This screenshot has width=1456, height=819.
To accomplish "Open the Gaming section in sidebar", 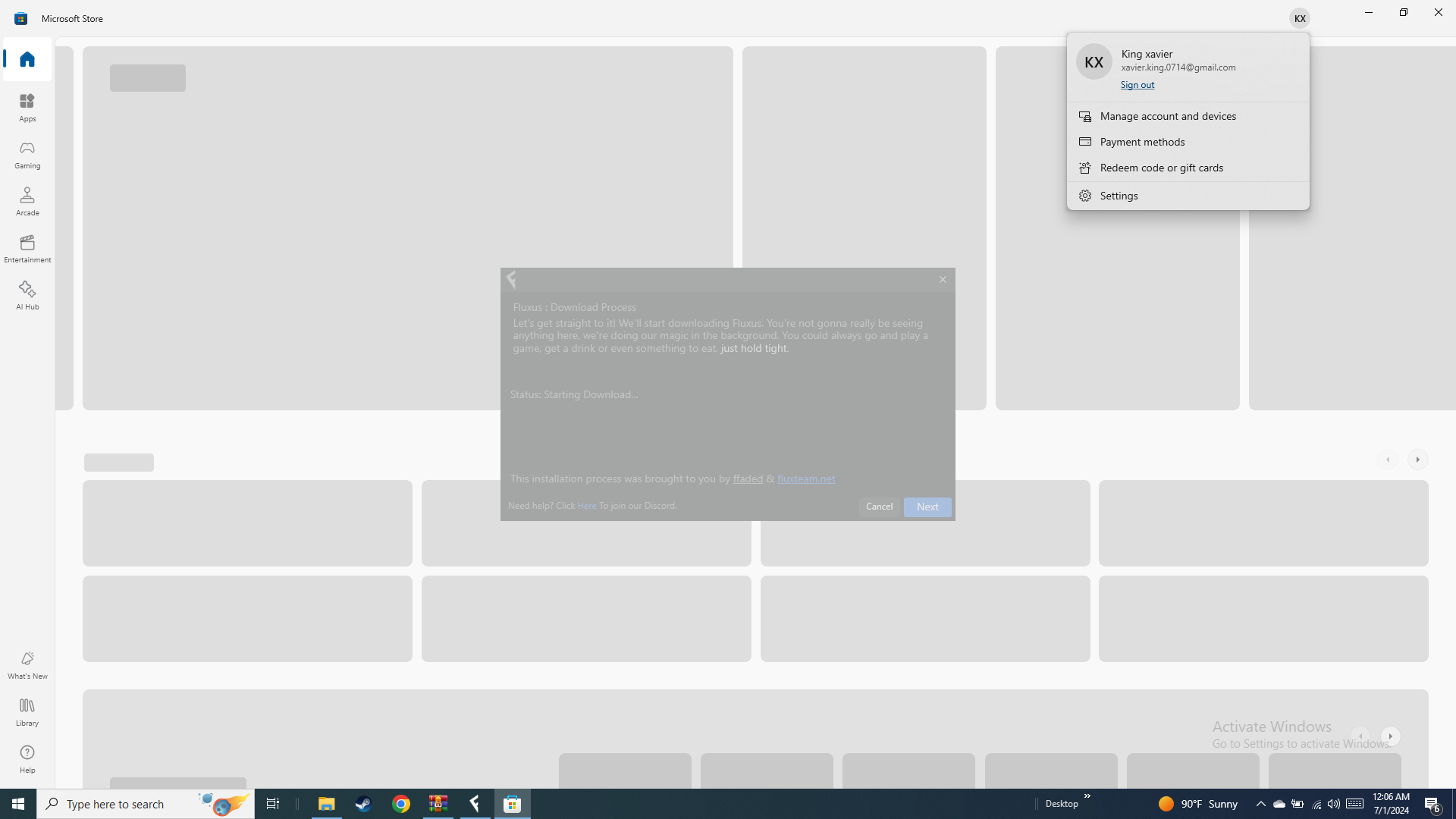I will point(27,154).
